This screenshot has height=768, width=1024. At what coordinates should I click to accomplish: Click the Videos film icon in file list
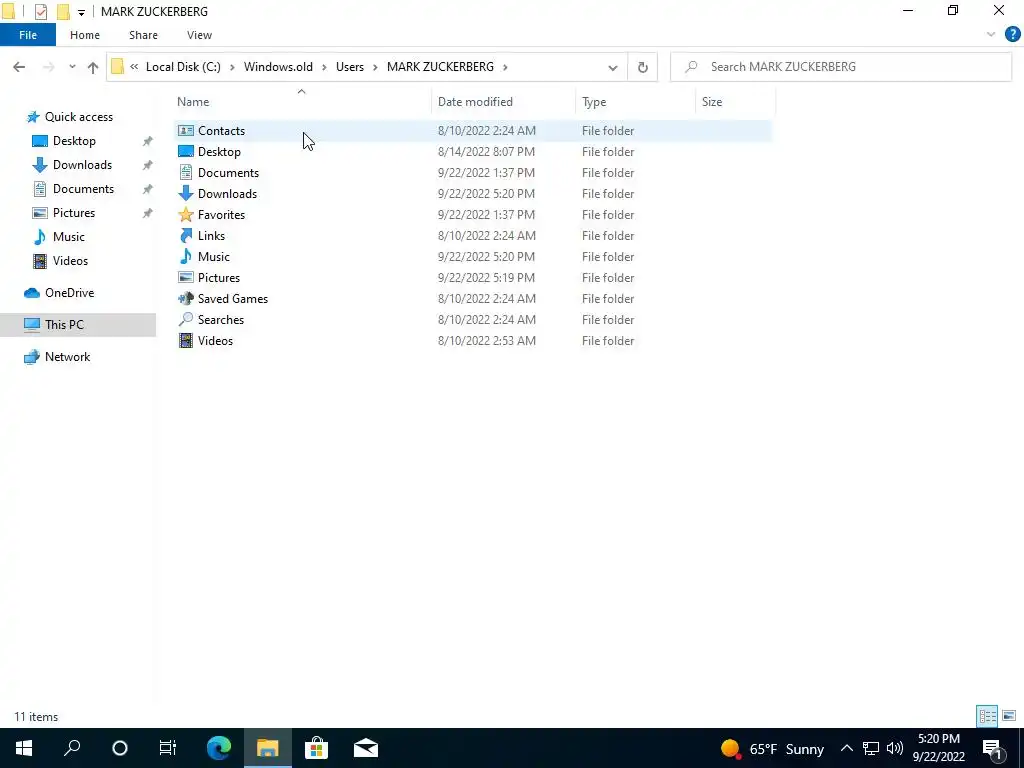coord(185,340)
